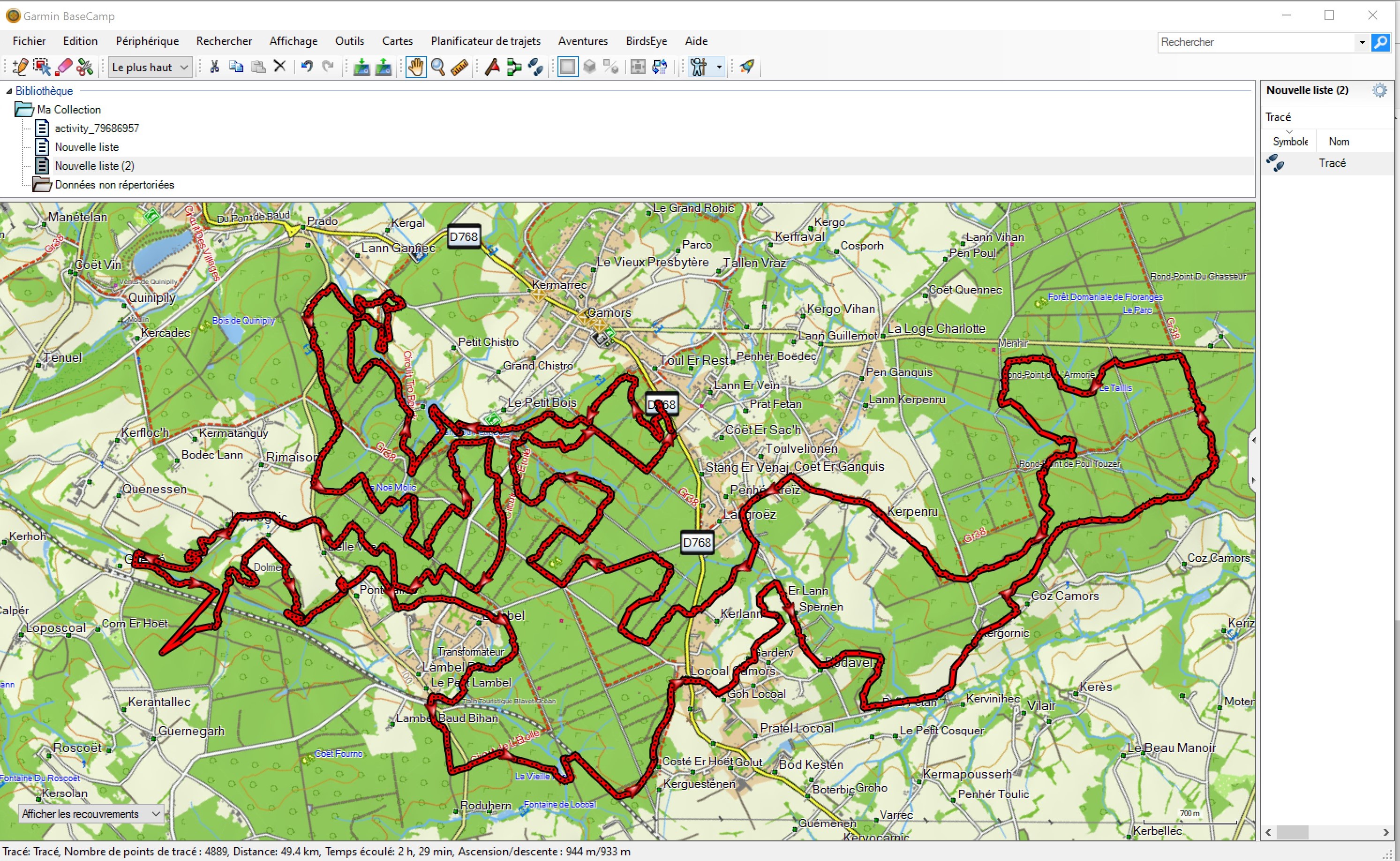Click the panel collapse arrow at map edge
Viewport: 1400px width, 861px height.
point(1254,439)
